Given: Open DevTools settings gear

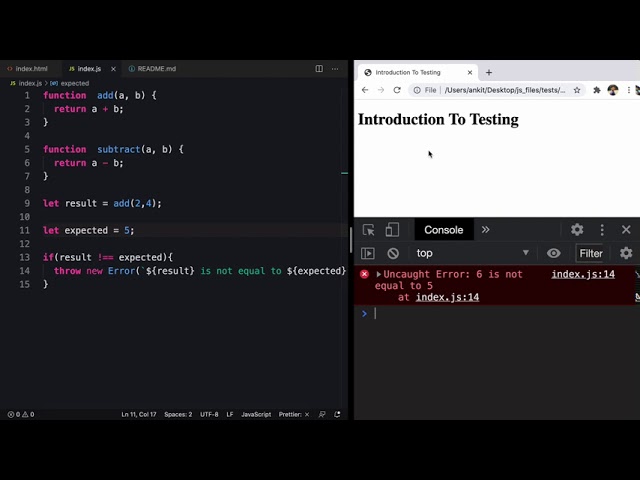Looking at the screenshot, I should 577,230.
